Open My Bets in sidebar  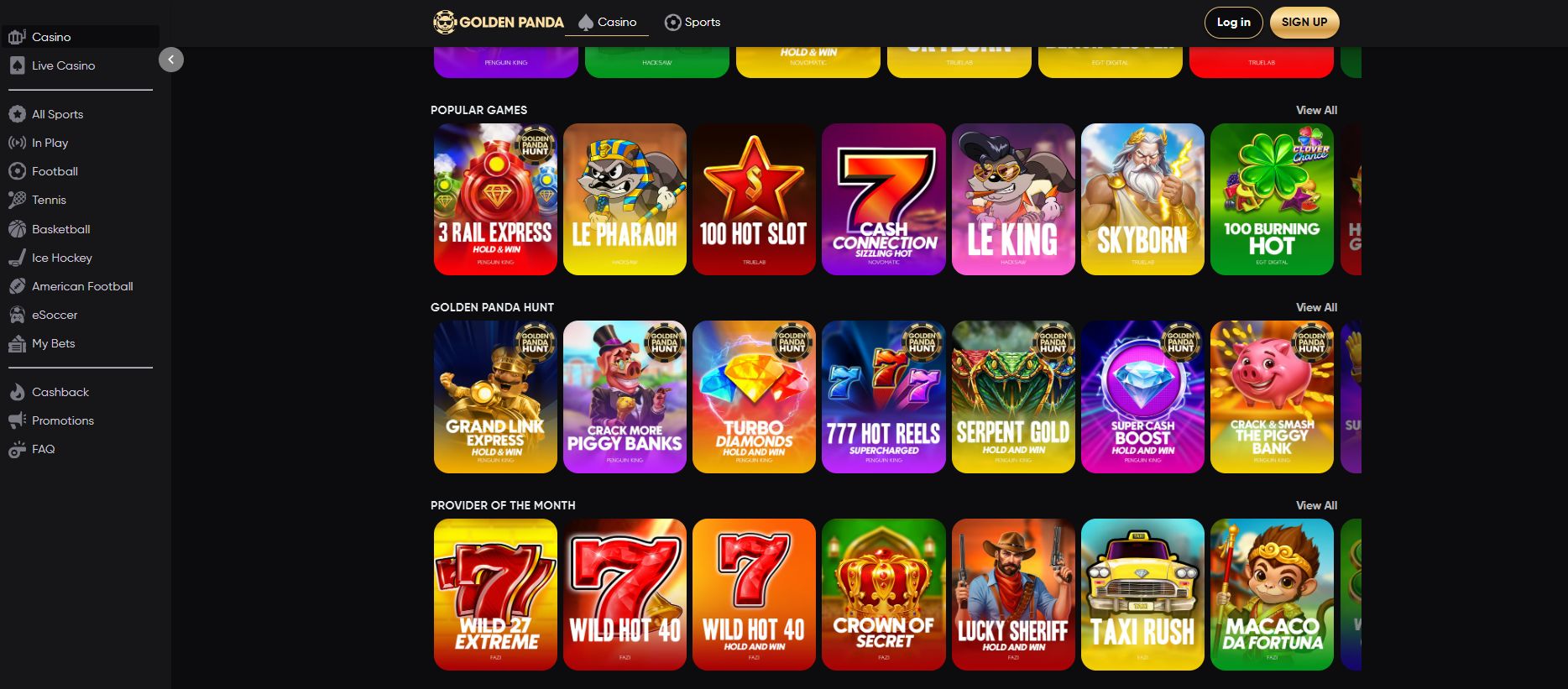53,343
